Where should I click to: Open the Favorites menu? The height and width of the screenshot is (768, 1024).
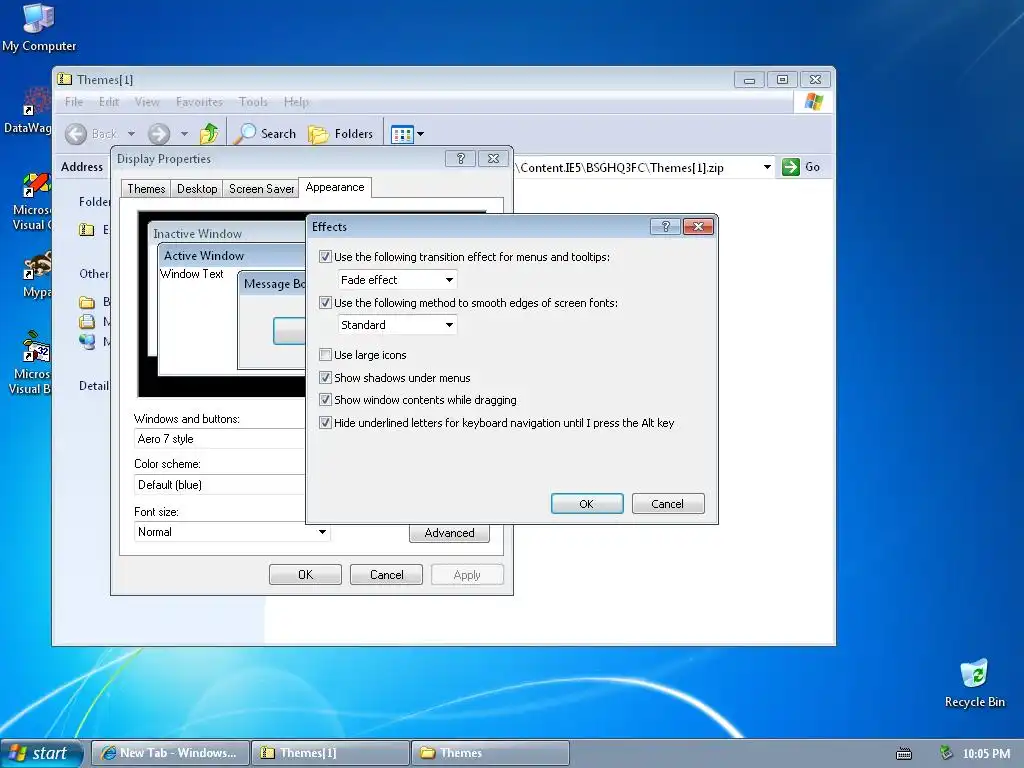pyautogui.click(x=199, y=102)
